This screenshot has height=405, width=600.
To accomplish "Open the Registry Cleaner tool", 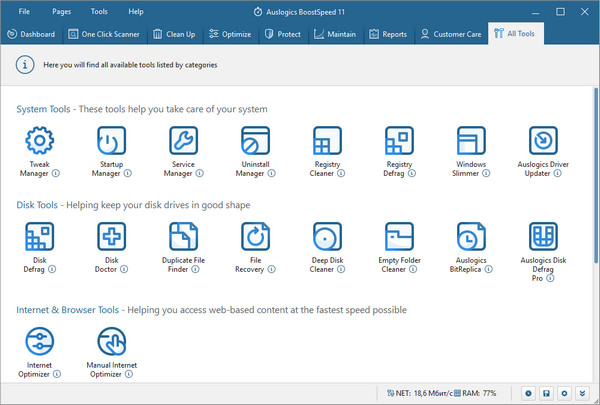I will click(327, 142).
